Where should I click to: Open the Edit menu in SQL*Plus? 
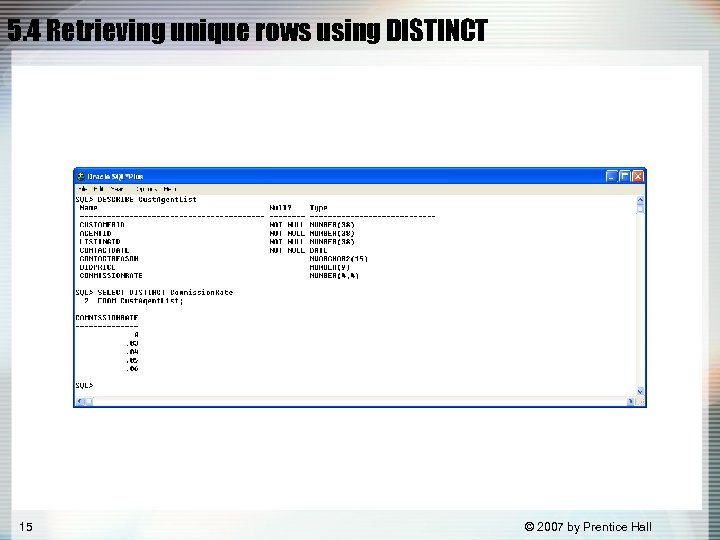tap(98, 189)
